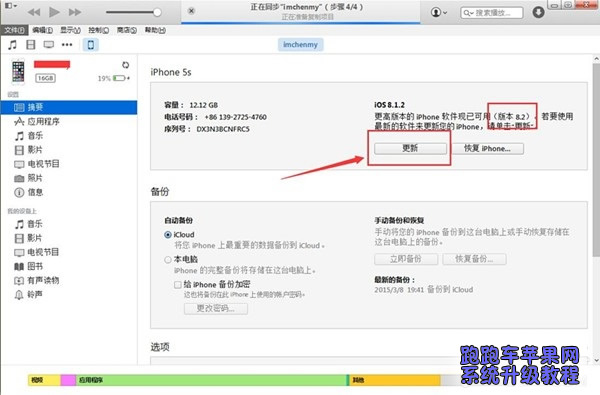The image size is (600, 395).
Task: Click the iOS 8.1.2 version label
Action: pyautogui.click(x=389, y=105)
